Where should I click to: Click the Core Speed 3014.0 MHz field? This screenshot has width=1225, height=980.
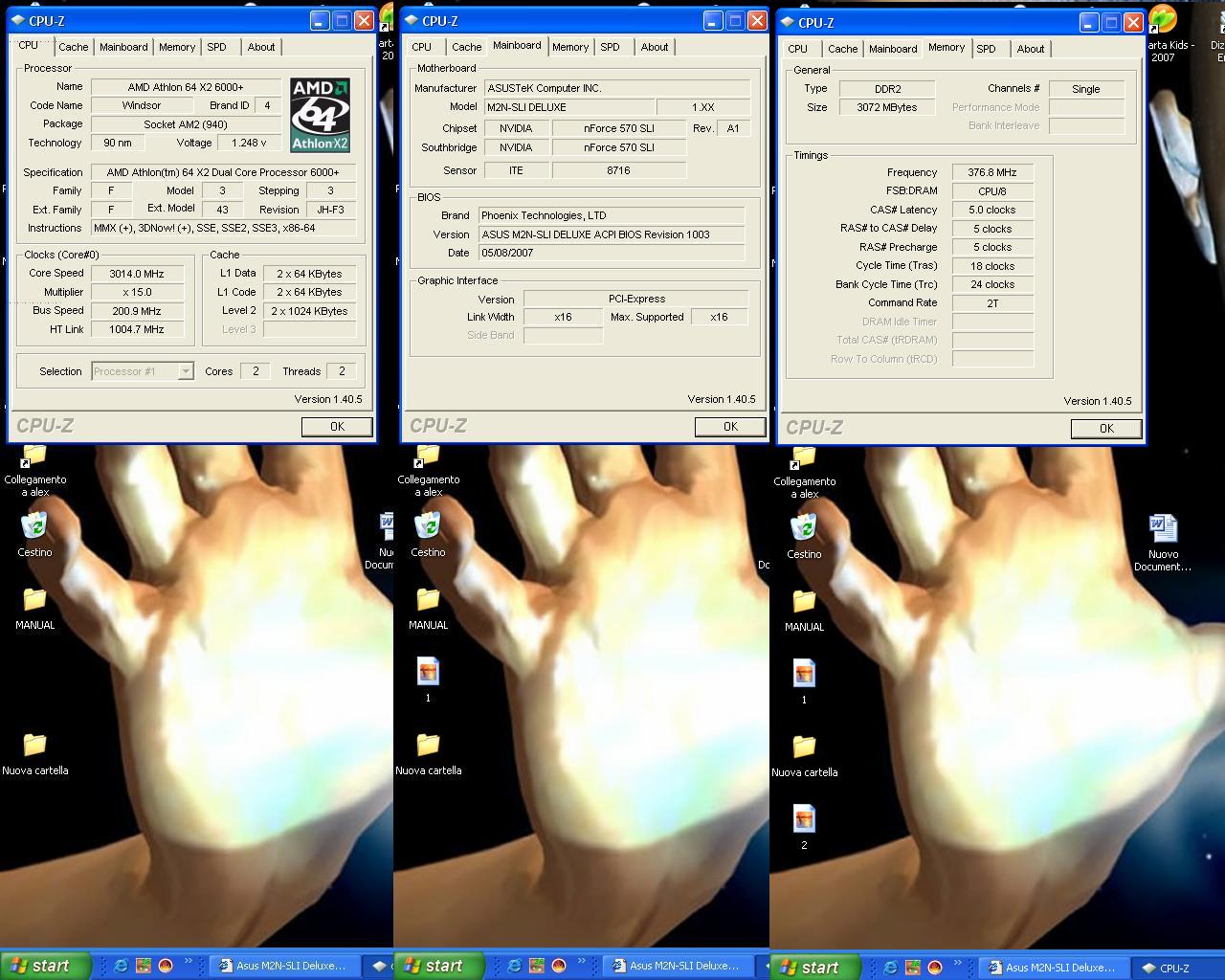coord(137,274)
